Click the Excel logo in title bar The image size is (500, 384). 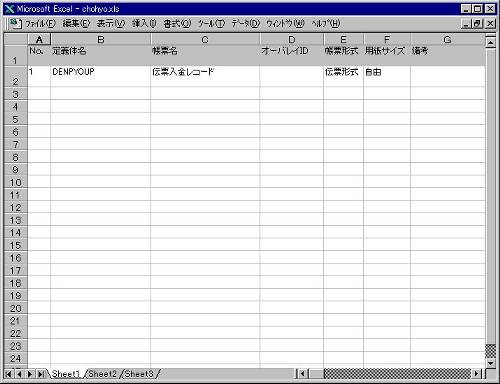coord(9,9)
